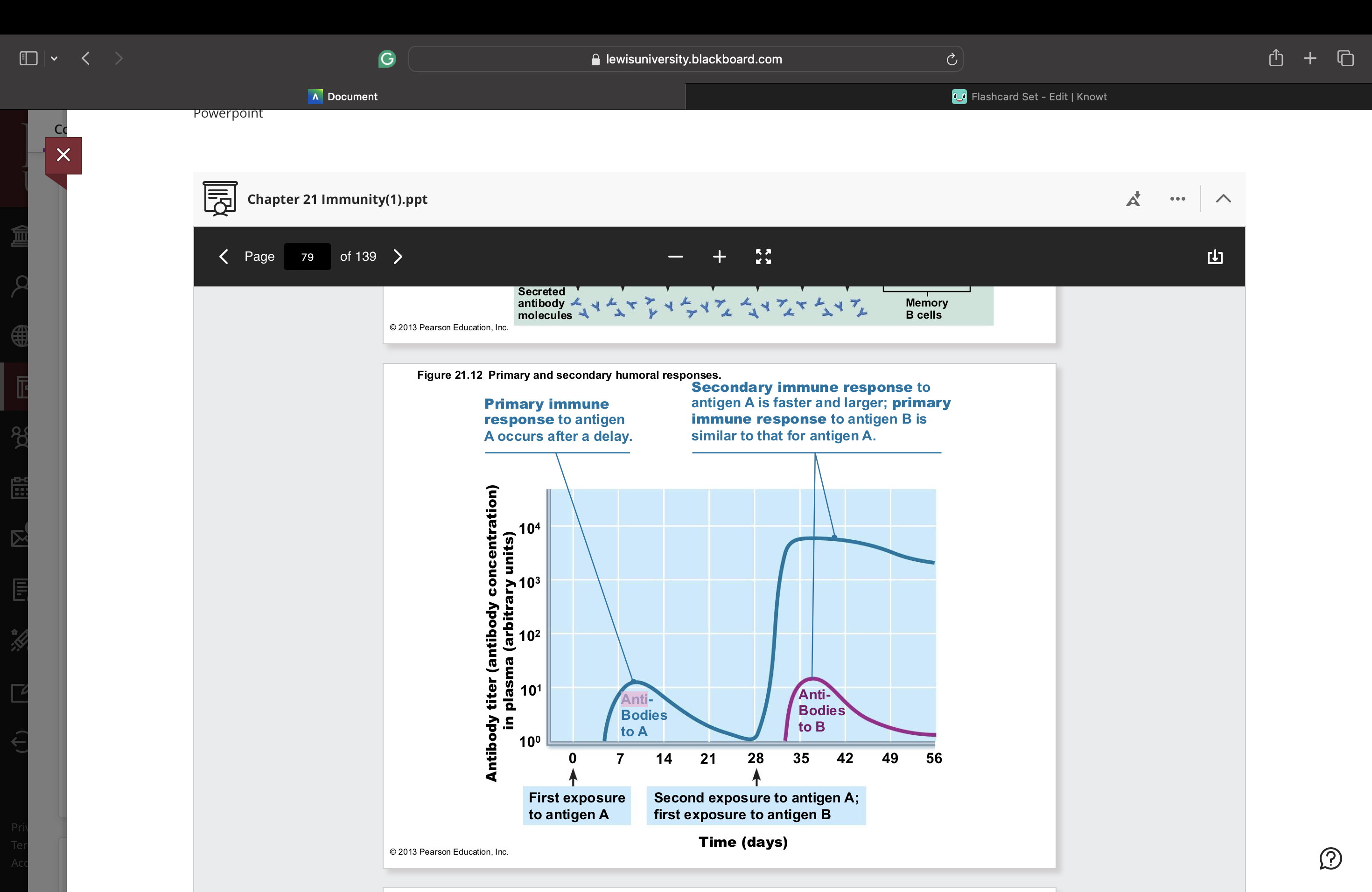
Task: Select the 'Anti-Bodies to A' label
Action: [x=644, y=715]
